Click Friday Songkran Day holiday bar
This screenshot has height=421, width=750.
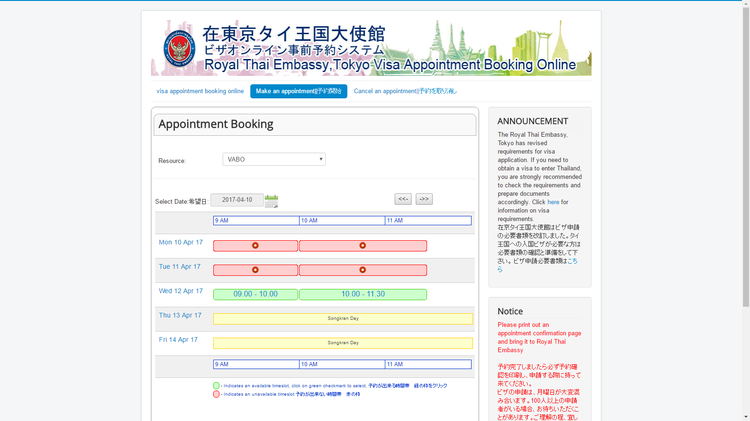click(343, 343)
